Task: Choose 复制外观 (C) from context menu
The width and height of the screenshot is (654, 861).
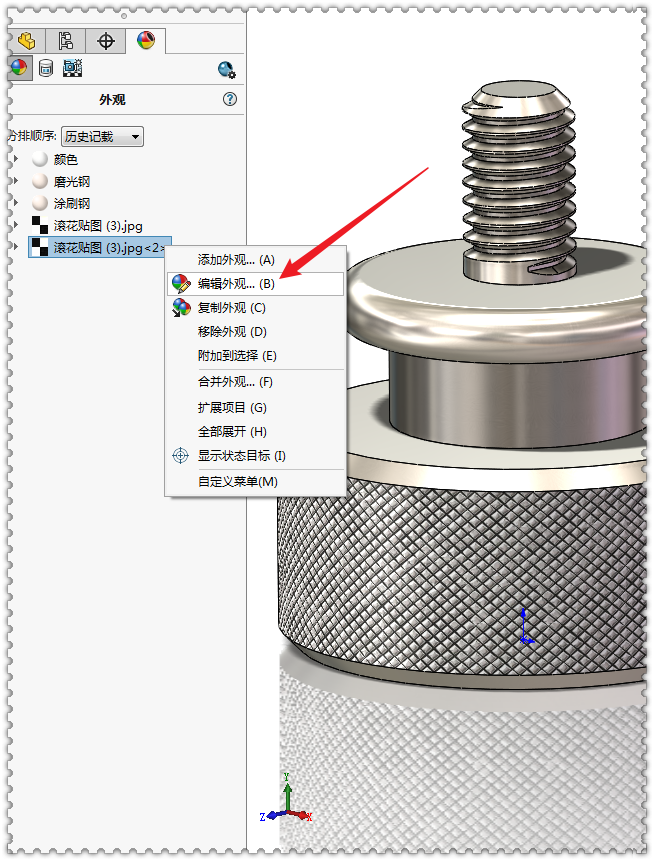Action: pos(255,308)
